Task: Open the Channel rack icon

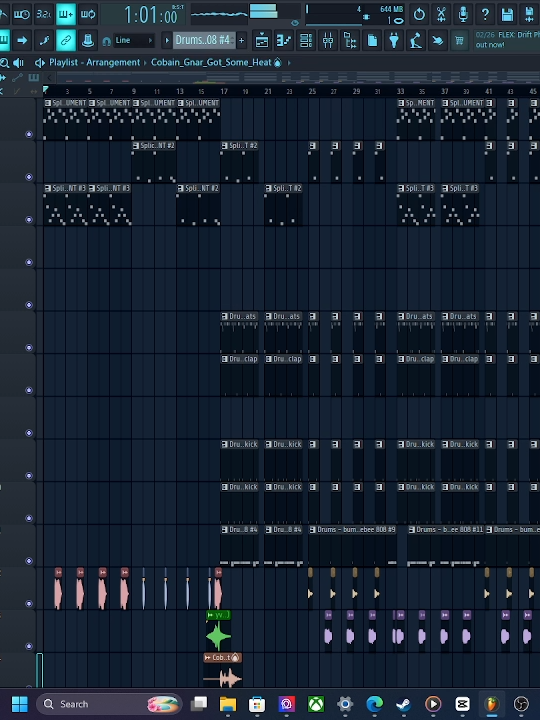Action: tap(306, 41)
